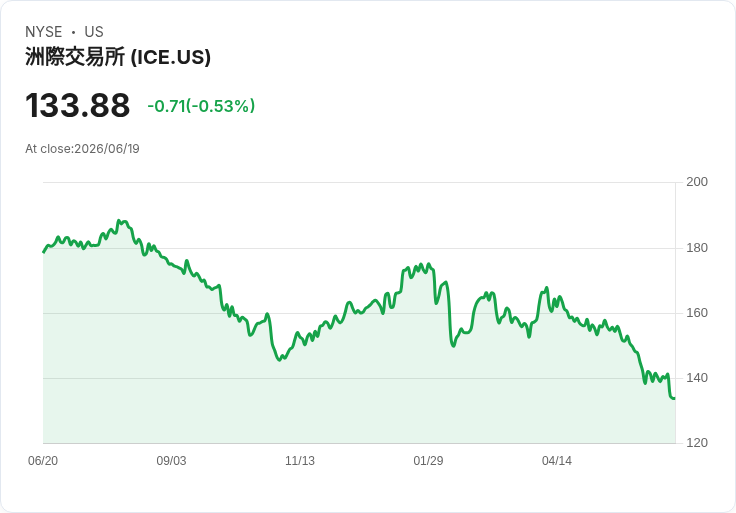Select the 04/14 date label on x-axis

[557, 461]
